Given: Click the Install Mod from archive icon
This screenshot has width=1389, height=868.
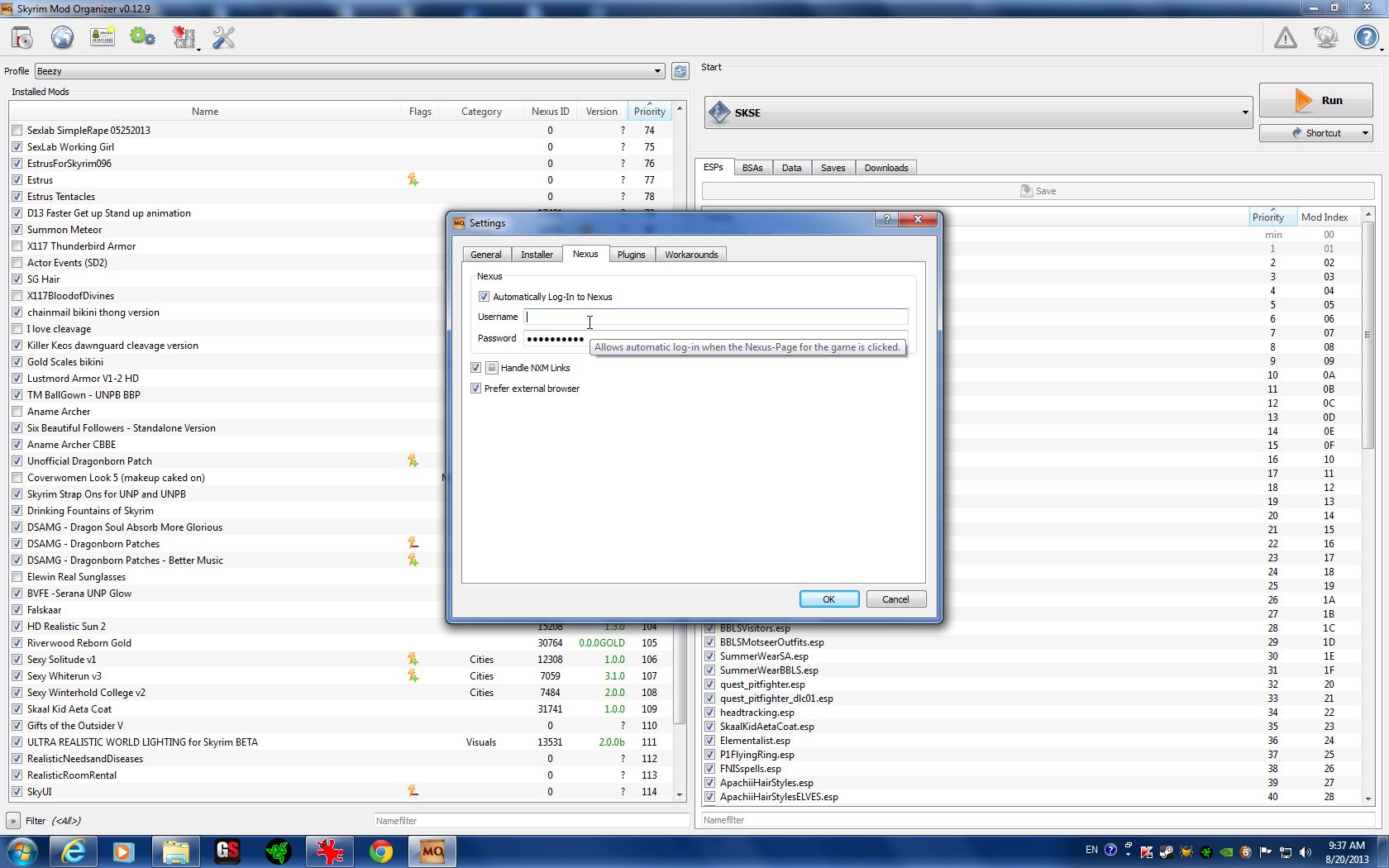Looking at the screenshot, I should [22, 38].
